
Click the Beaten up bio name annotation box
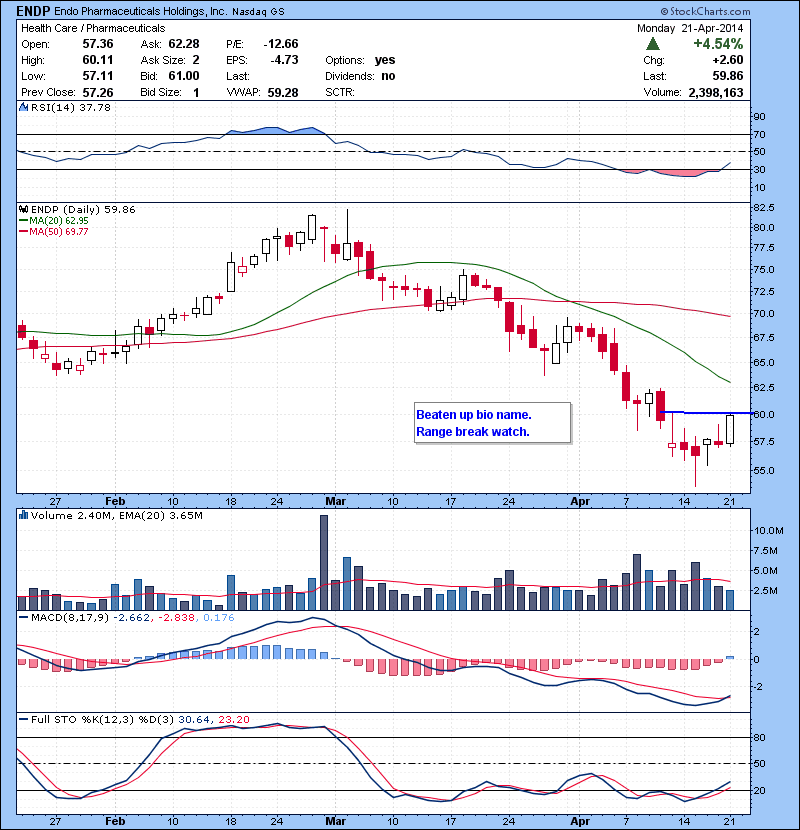492,423
